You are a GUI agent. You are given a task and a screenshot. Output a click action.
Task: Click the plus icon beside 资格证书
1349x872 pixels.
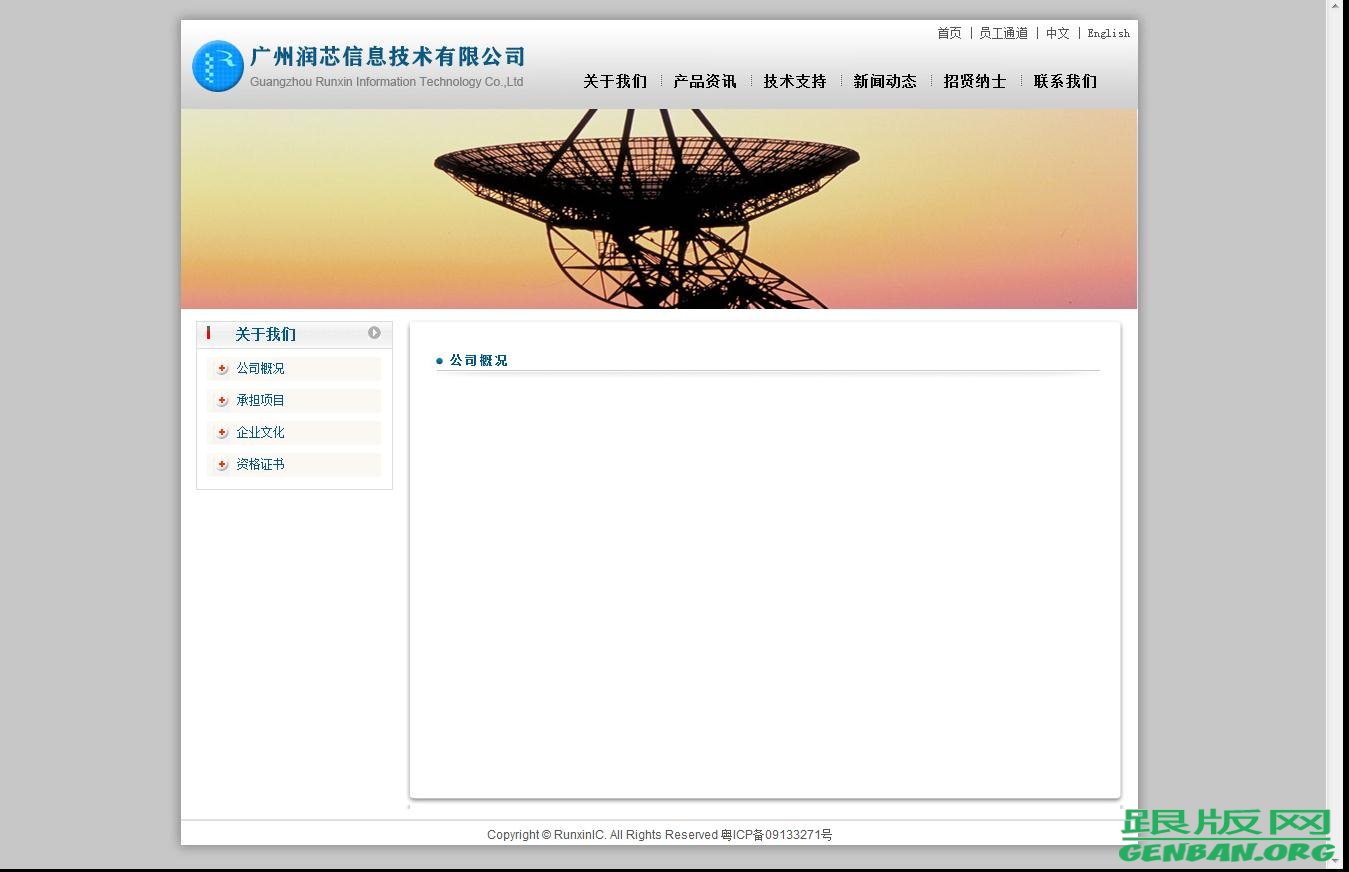pos(221,465)
